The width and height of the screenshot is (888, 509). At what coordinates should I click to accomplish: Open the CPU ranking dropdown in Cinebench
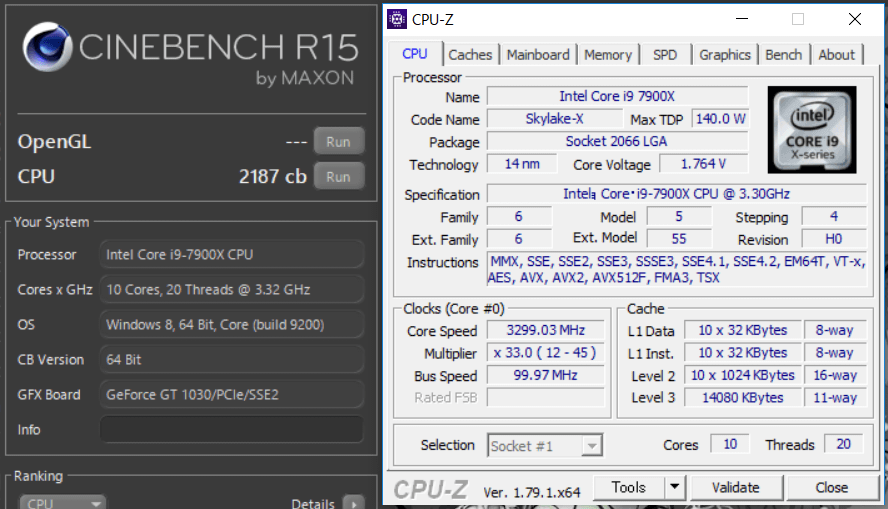click(62, 503)
